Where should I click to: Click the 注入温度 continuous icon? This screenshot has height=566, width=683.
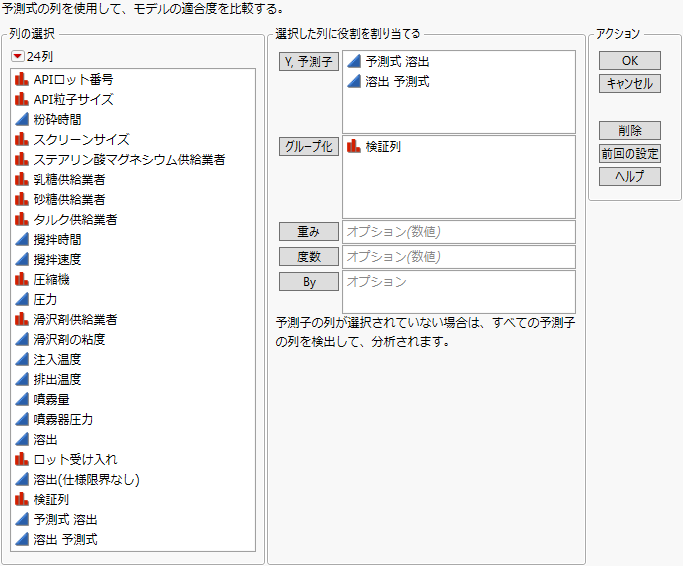coord(22,359)
